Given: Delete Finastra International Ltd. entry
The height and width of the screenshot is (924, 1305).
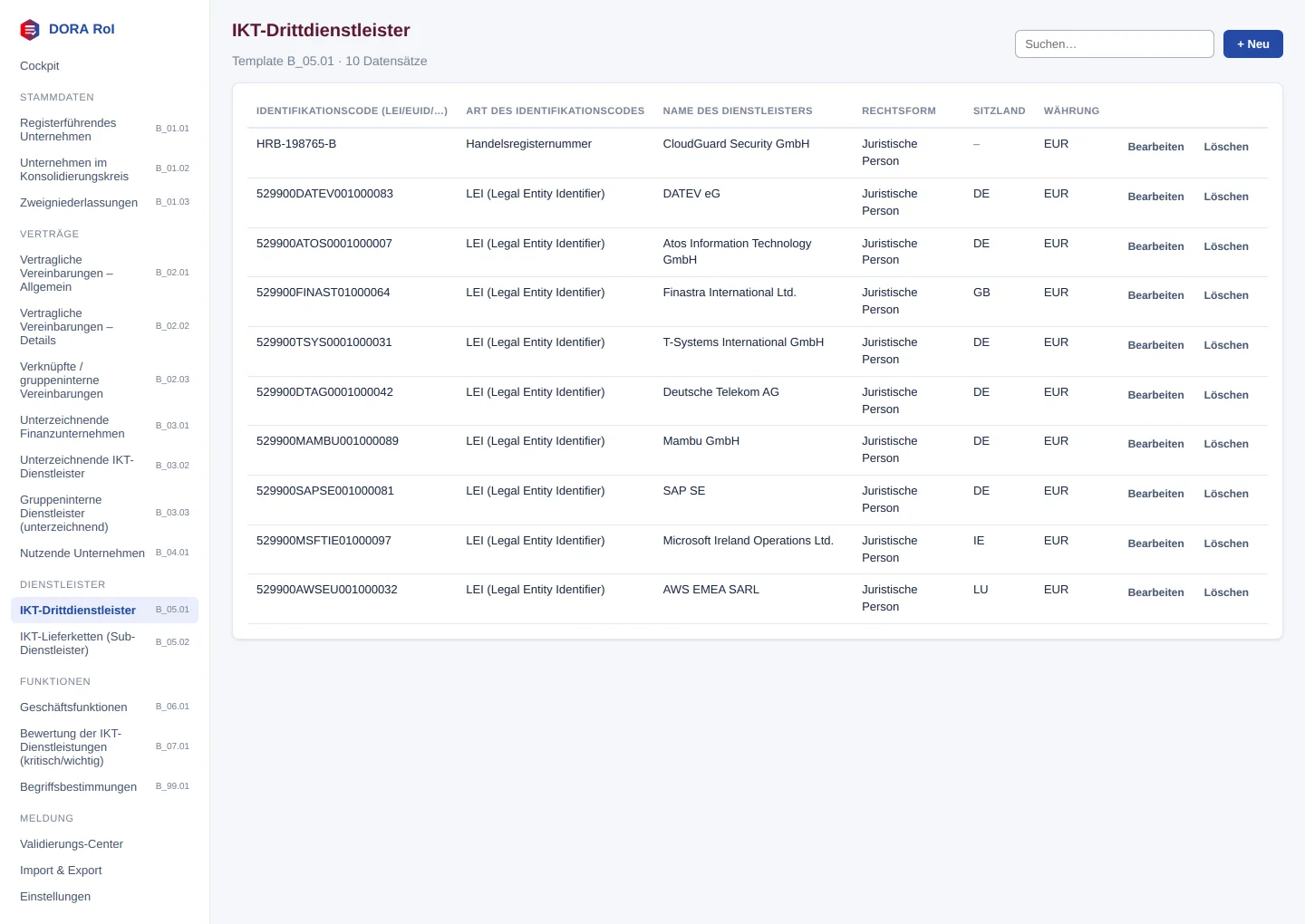Looking at the screenshot, I should (1226, 295).
